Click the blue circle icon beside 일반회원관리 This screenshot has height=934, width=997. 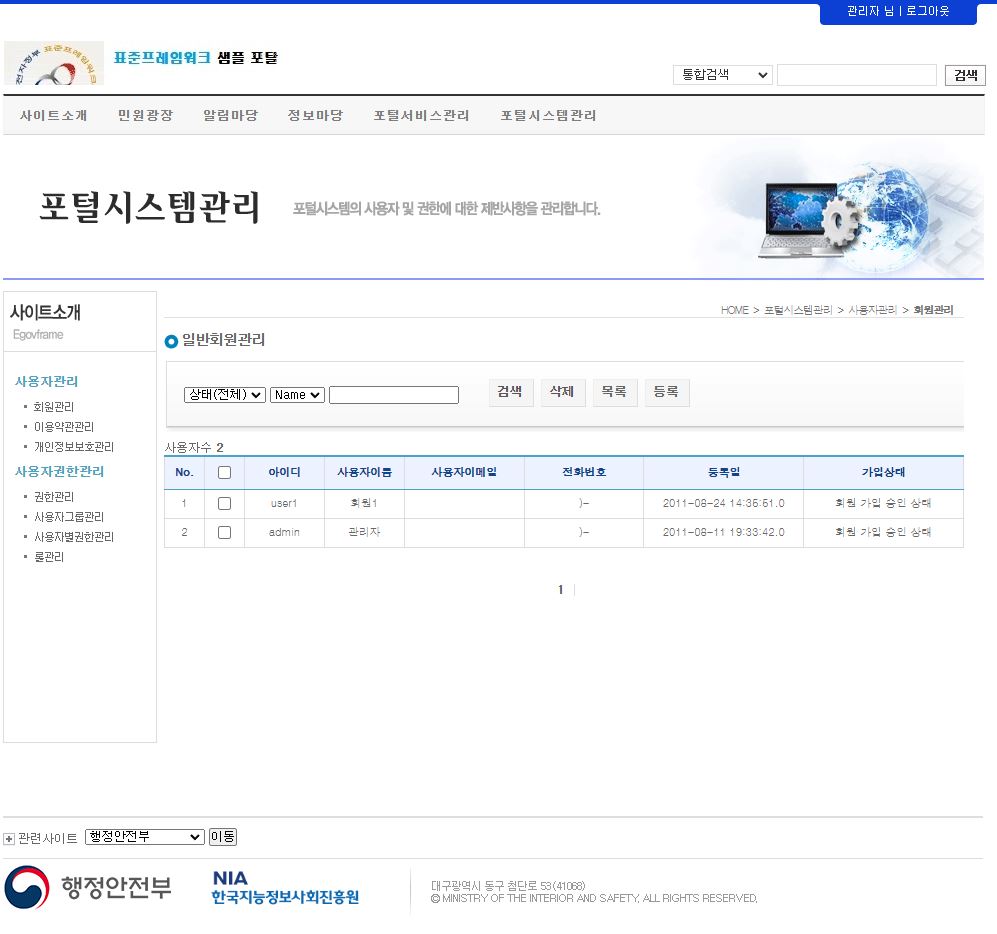tap(171, 342)
